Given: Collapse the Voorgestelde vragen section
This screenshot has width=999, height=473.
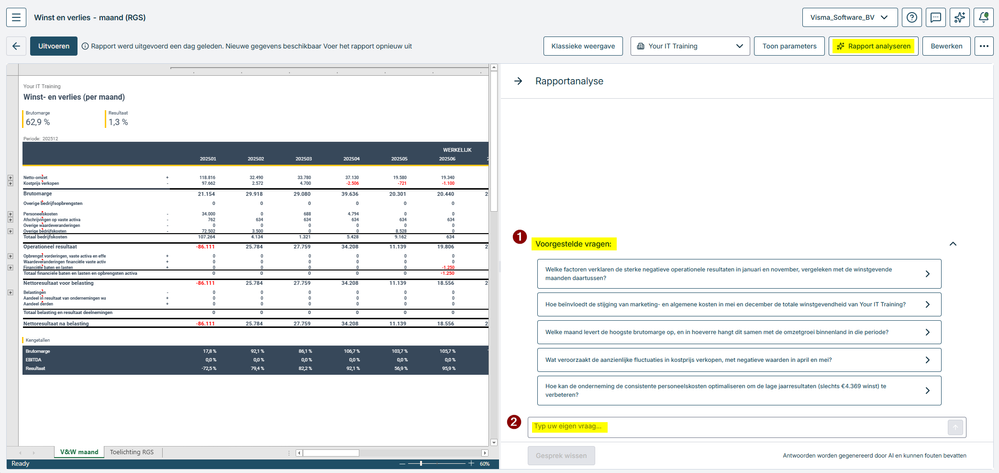Looking at the screenshot, I should [953, 243].
